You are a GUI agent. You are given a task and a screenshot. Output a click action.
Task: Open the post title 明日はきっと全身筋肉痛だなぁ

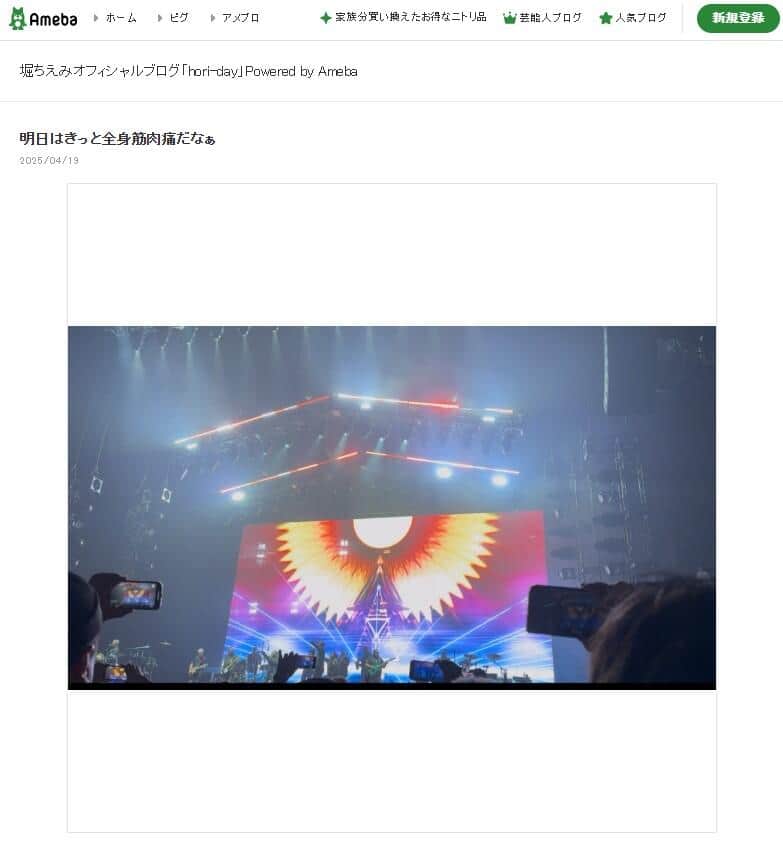[117, 138]
